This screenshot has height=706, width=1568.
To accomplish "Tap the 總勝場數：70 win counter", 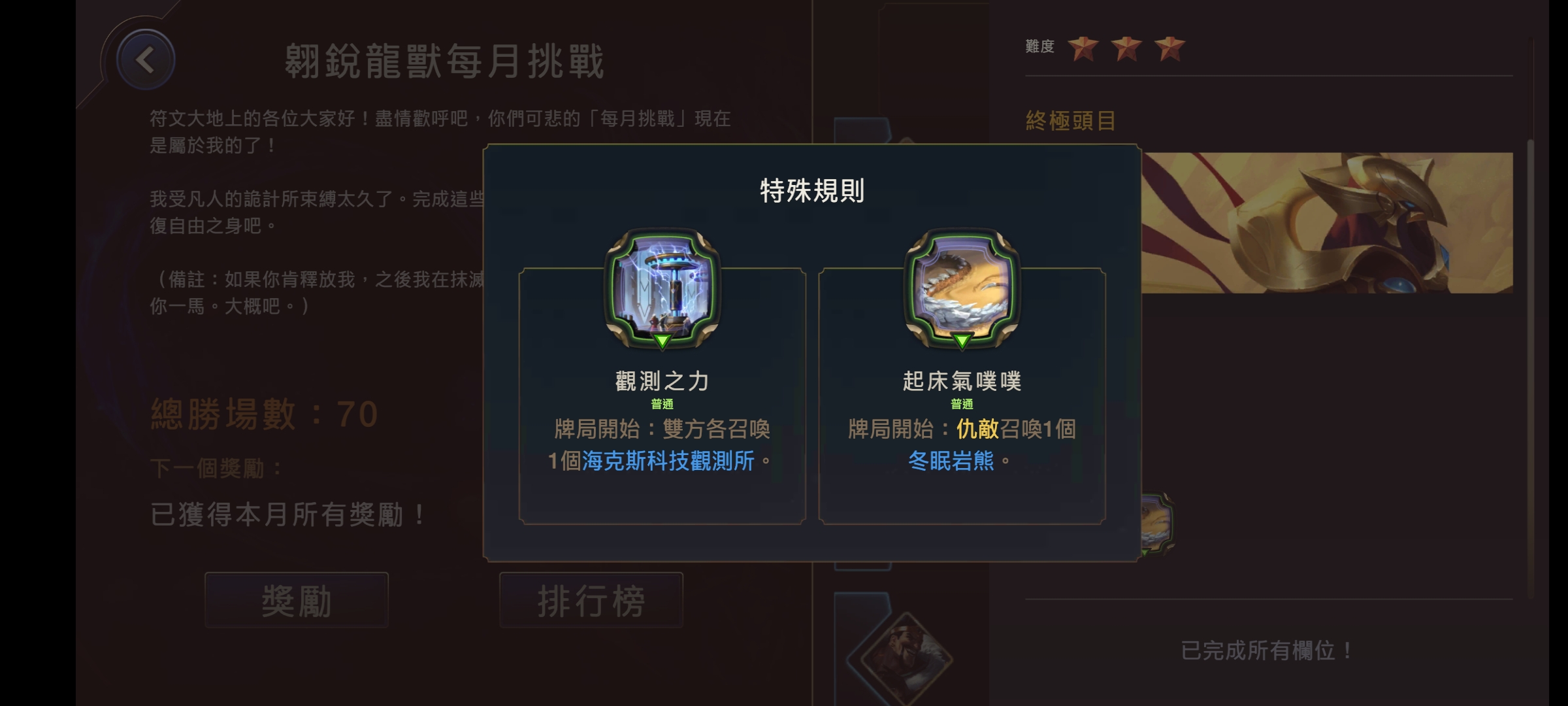I will (265, 414).
